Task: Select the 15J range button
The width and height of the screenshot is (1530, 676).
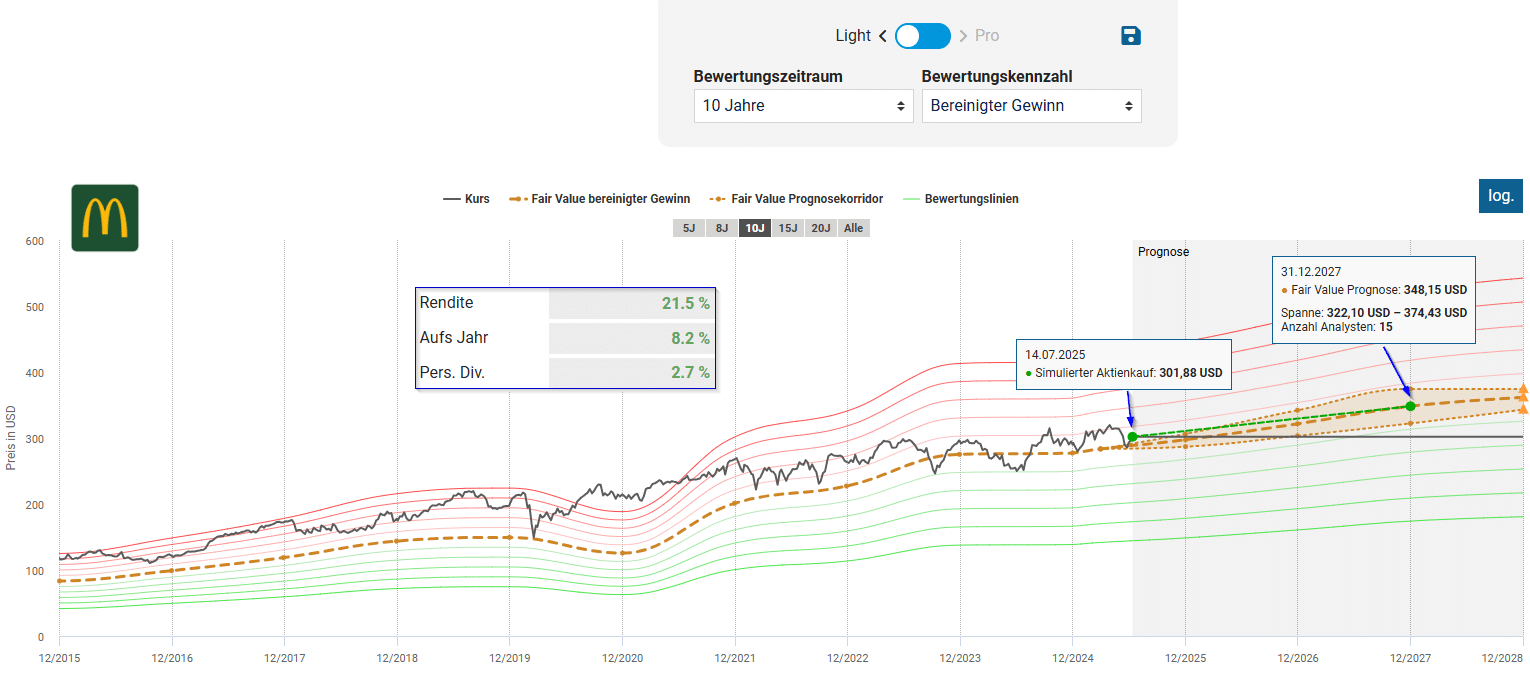Action: pyautogui.click(x=788, y=228)
